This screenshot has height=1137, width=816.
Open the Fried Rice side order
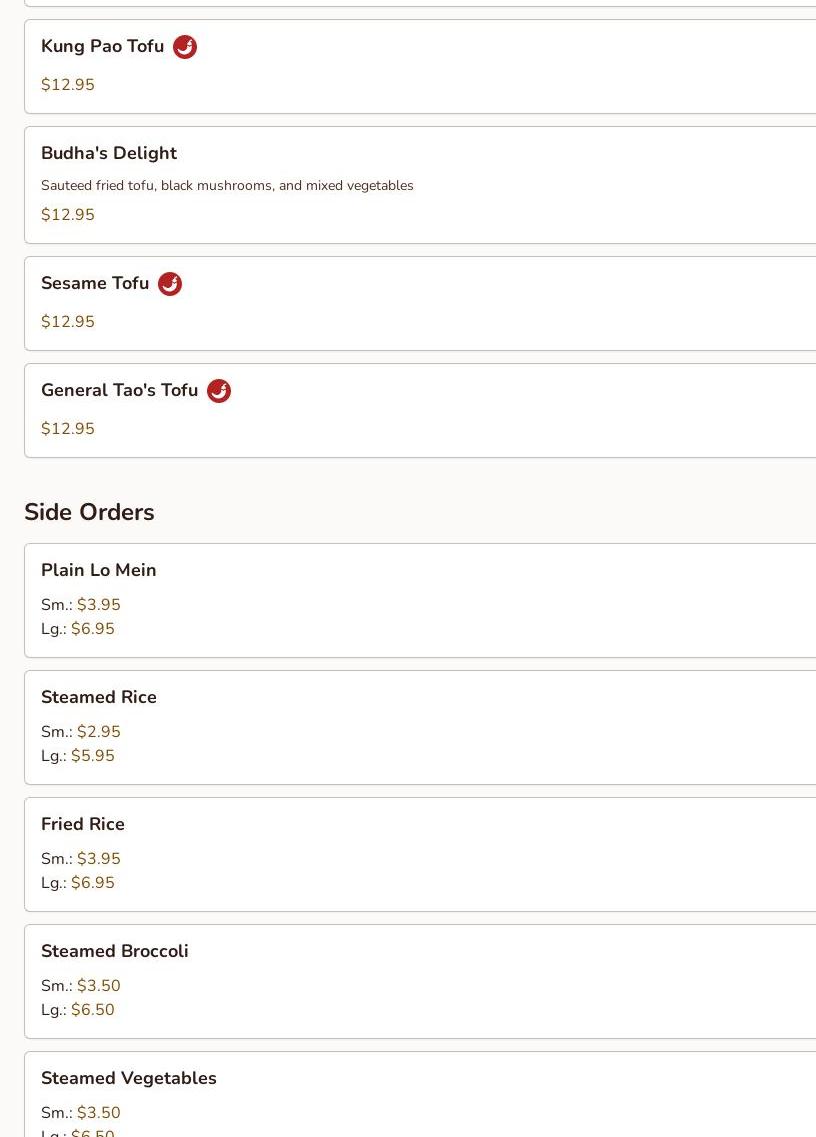click(x=83, y=824)
